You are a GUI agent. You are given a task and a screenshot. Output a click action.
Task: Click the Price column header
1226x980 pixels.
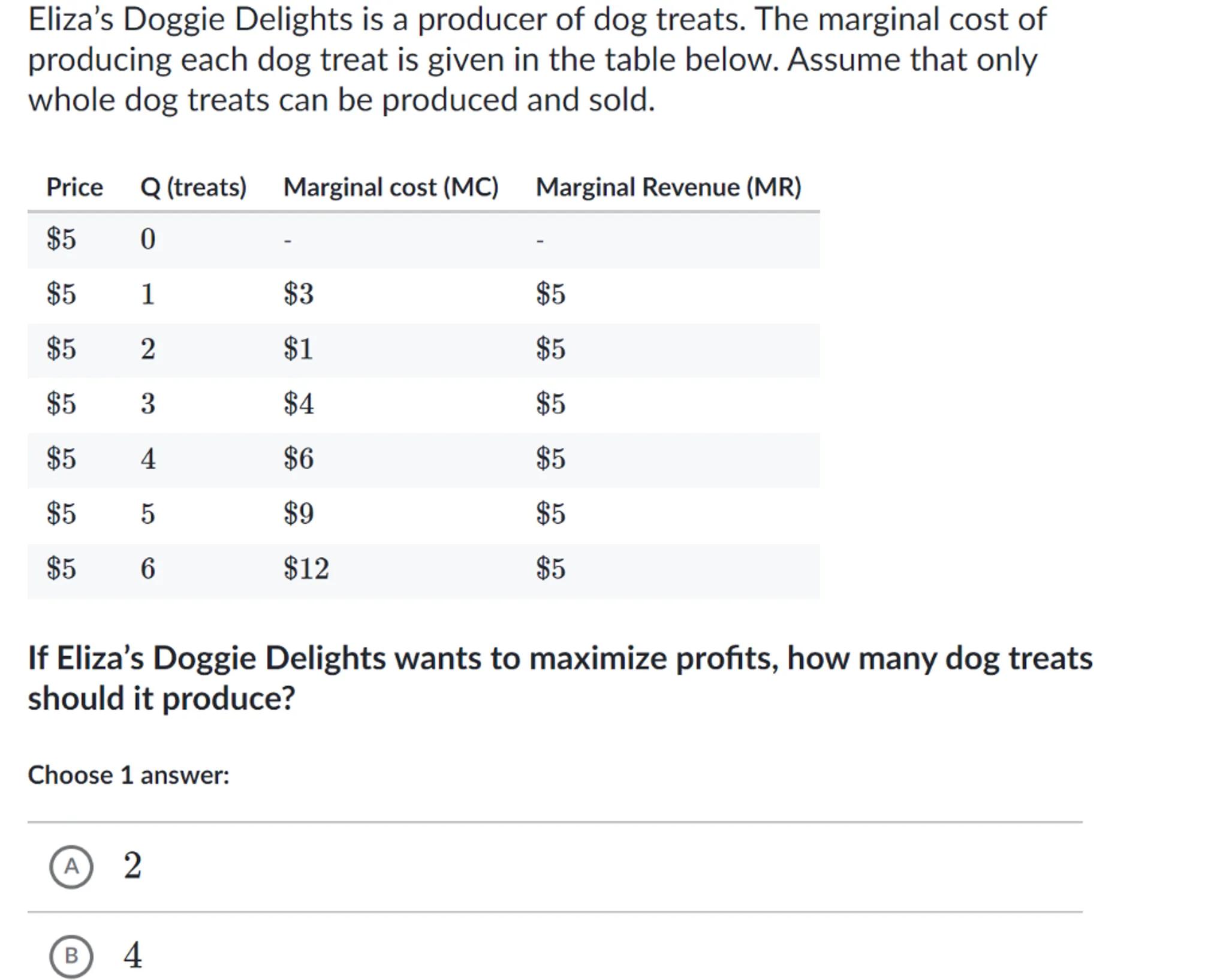74,187
